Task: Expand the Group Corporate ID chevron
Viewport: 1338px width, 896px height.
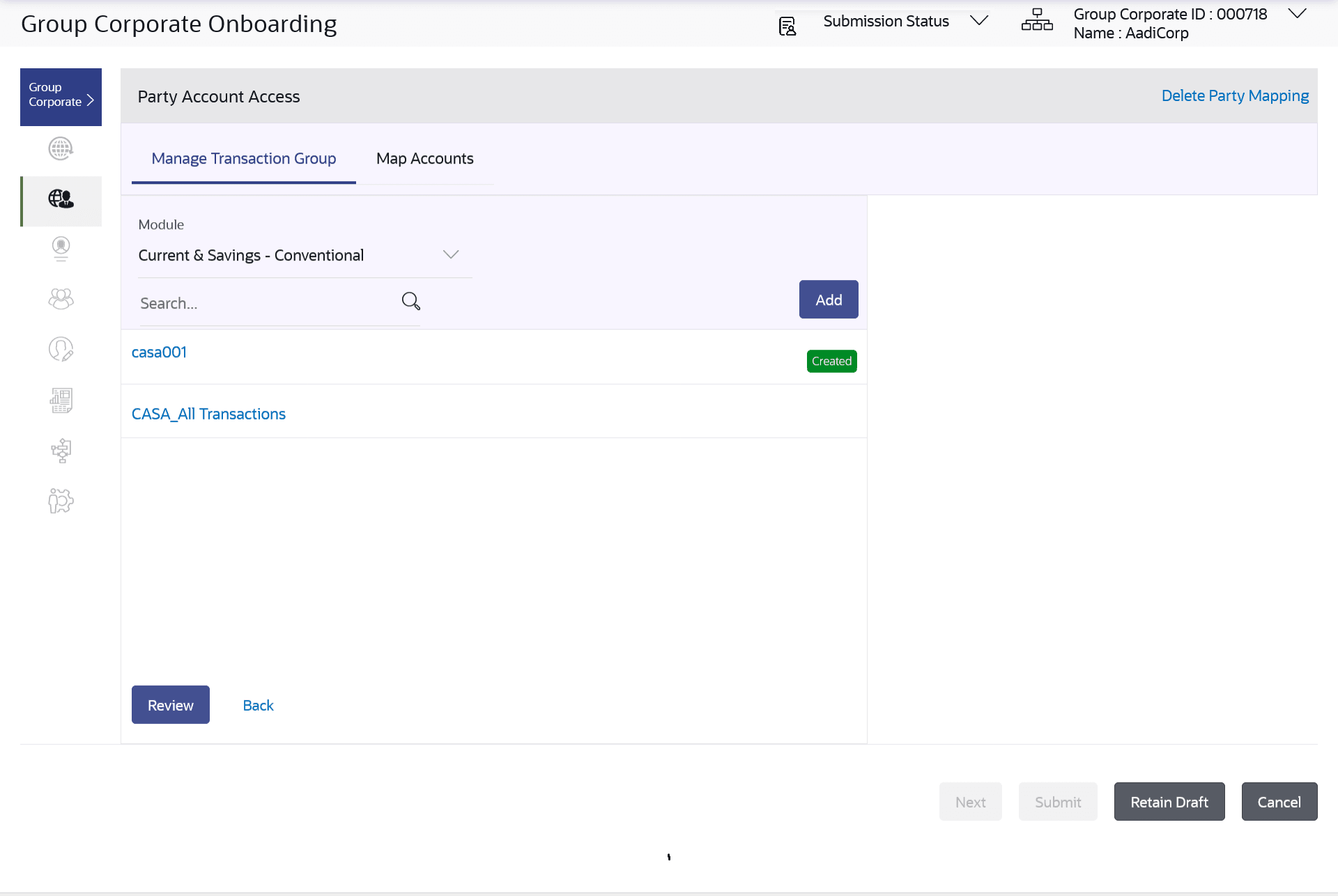Action: pyautogui.click(x=1296, y=14)
